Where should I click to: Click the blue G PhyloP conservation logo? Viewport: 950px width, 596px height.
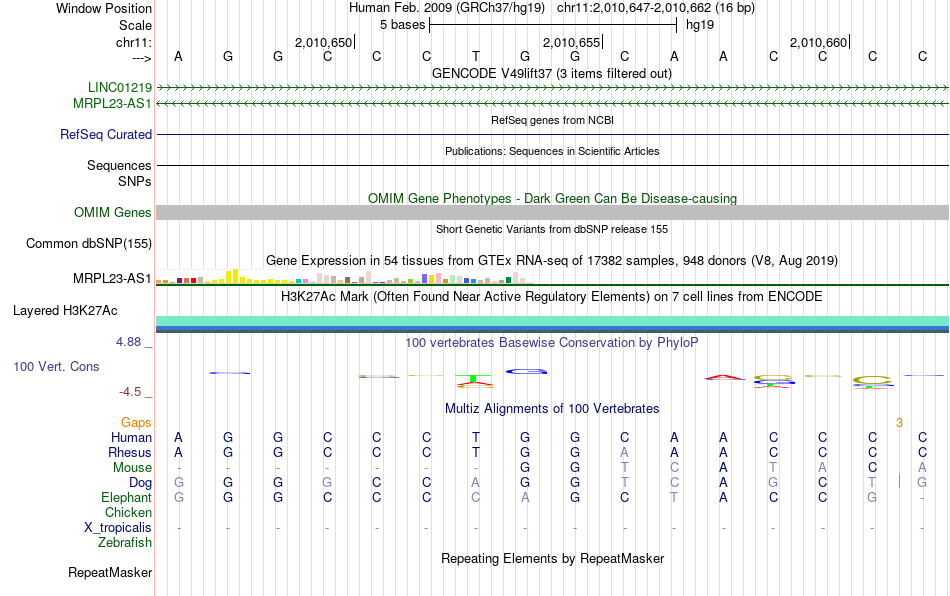(x=526, y=371)
